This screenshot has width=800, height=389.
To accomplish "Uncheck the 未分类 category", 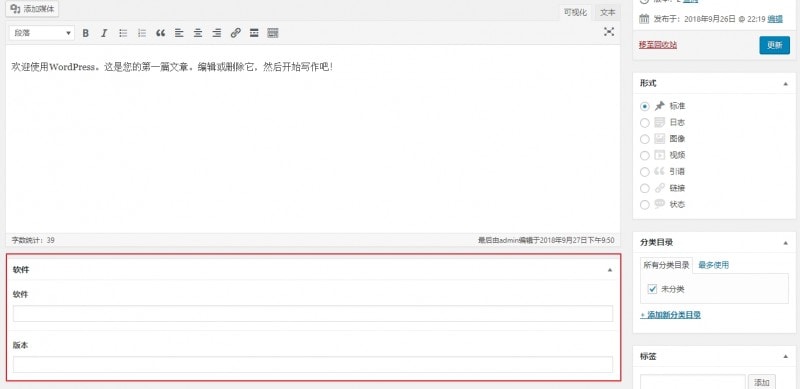I will [652, 289].
